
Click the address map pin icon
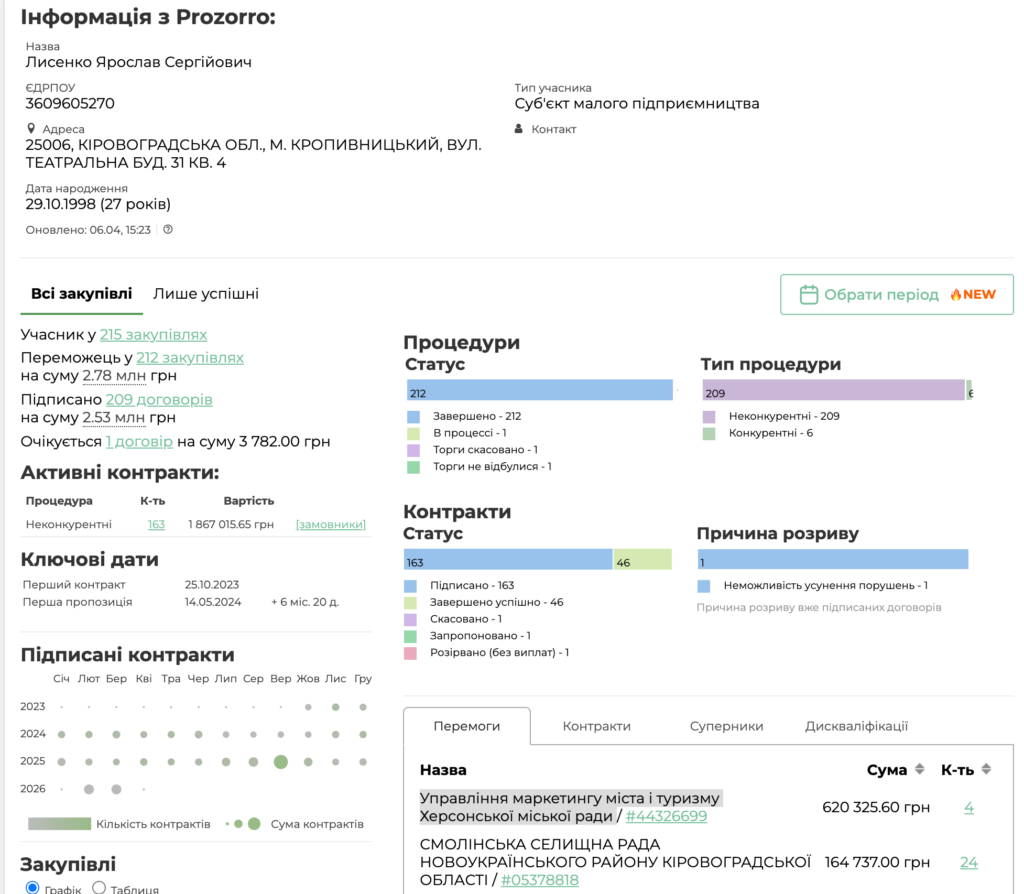pos(31,129)
